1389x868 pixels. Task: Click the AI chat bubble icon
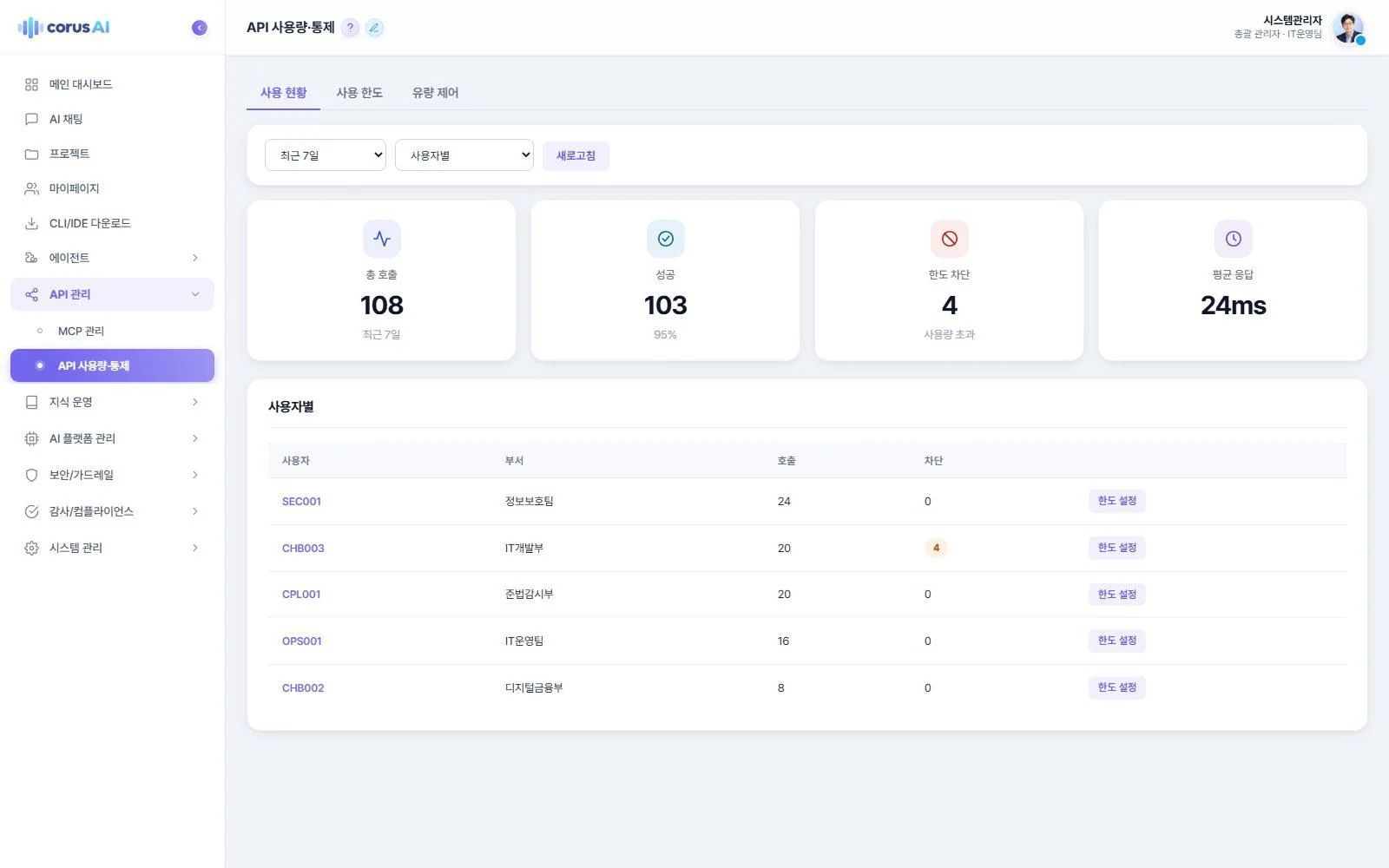click(x=32, y=119)
